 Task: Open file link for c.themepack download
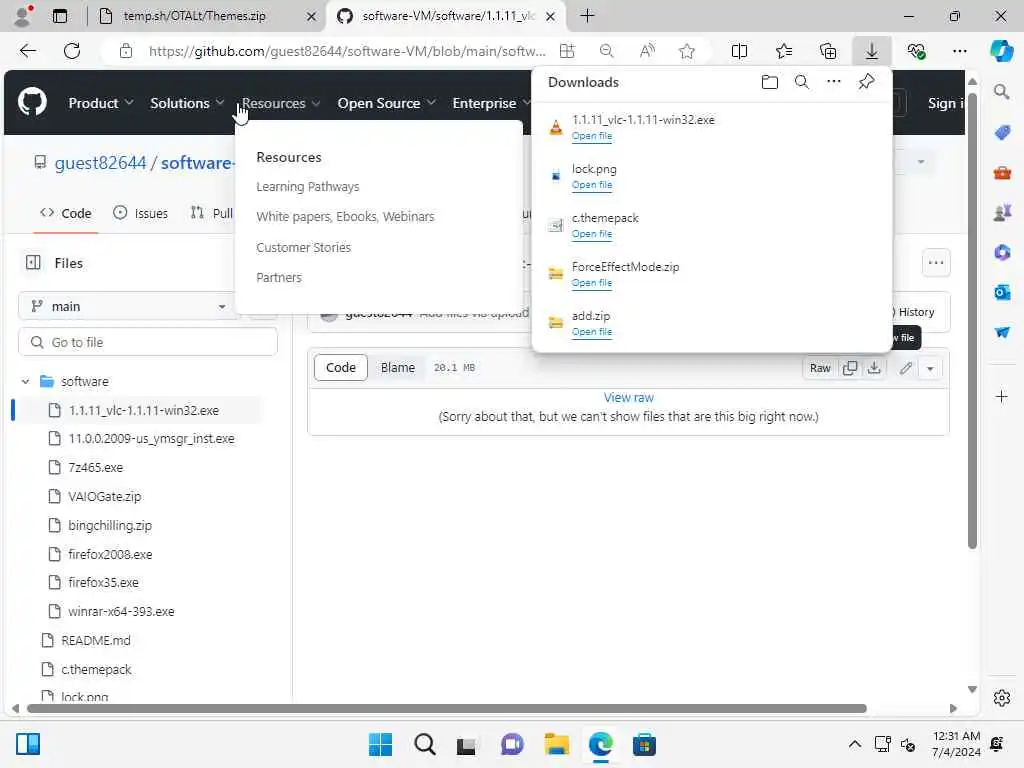click(592, 234)
